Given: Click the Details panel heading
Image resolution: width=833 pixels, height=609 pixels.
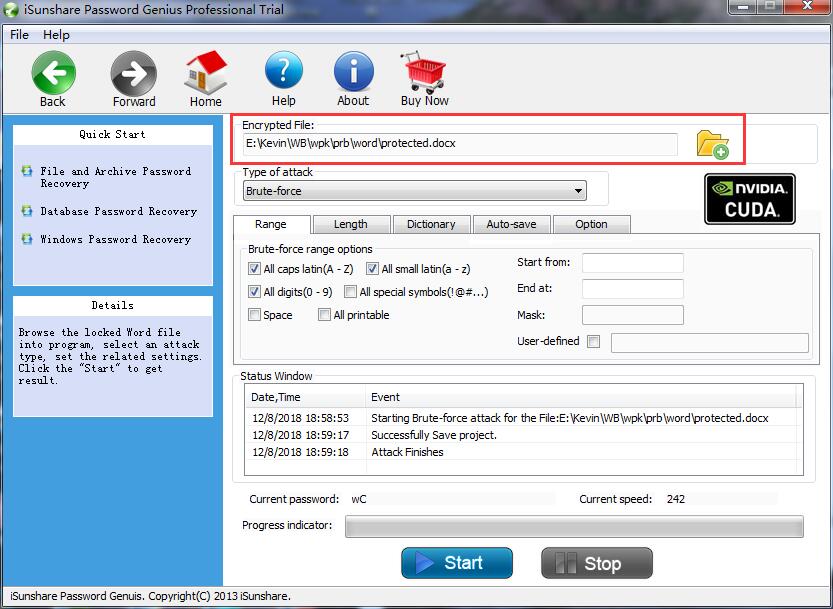Looking at the screenshot, I should point(113,306).
